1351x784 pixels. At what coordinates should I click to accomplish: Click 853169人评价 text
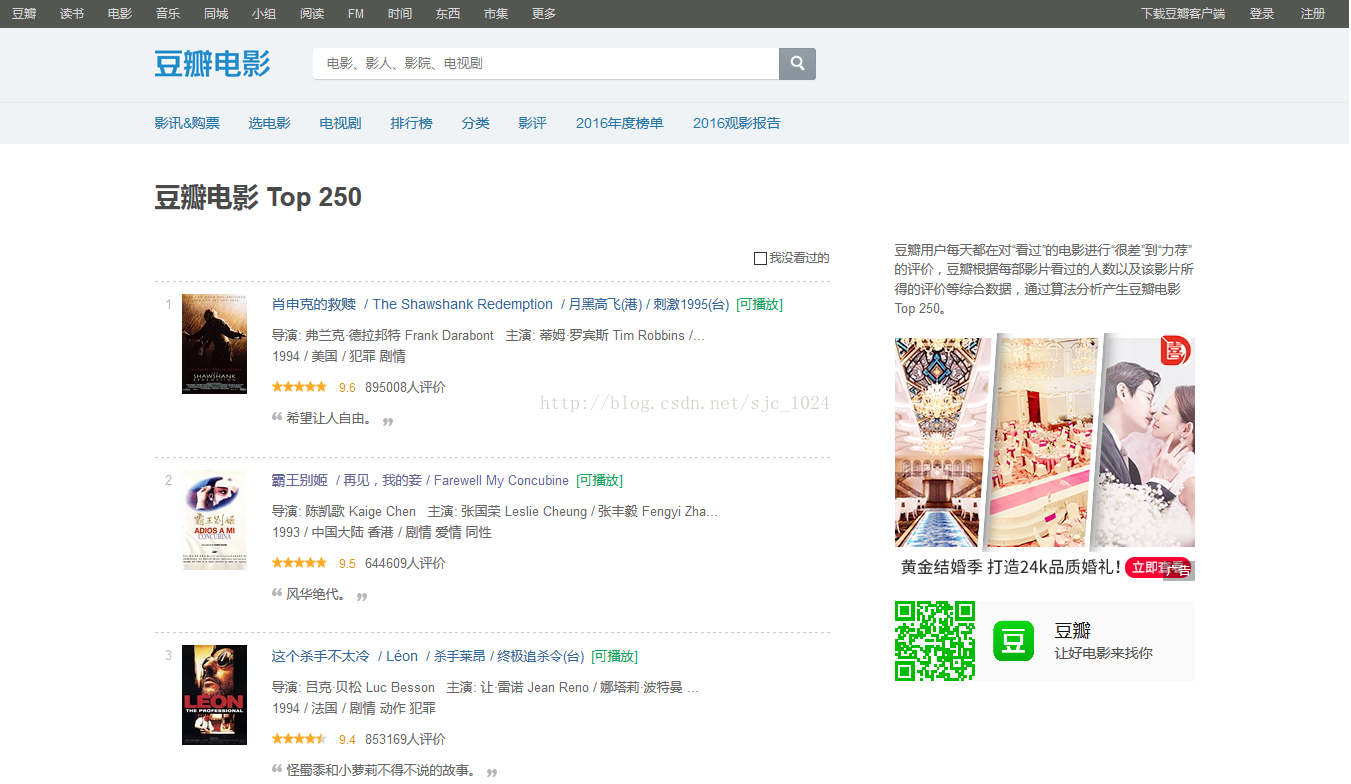(405, 739)
